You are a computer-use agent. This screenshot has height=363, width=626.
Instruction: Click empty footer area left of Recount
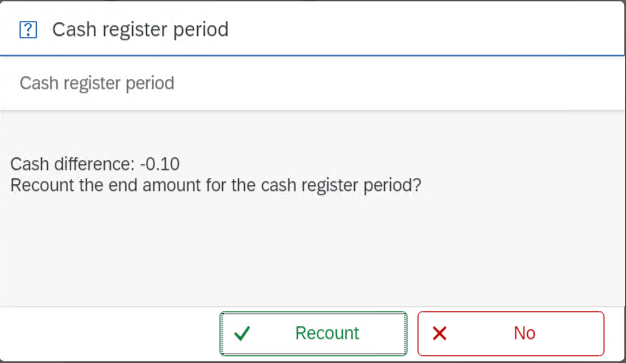click(110, 333)
